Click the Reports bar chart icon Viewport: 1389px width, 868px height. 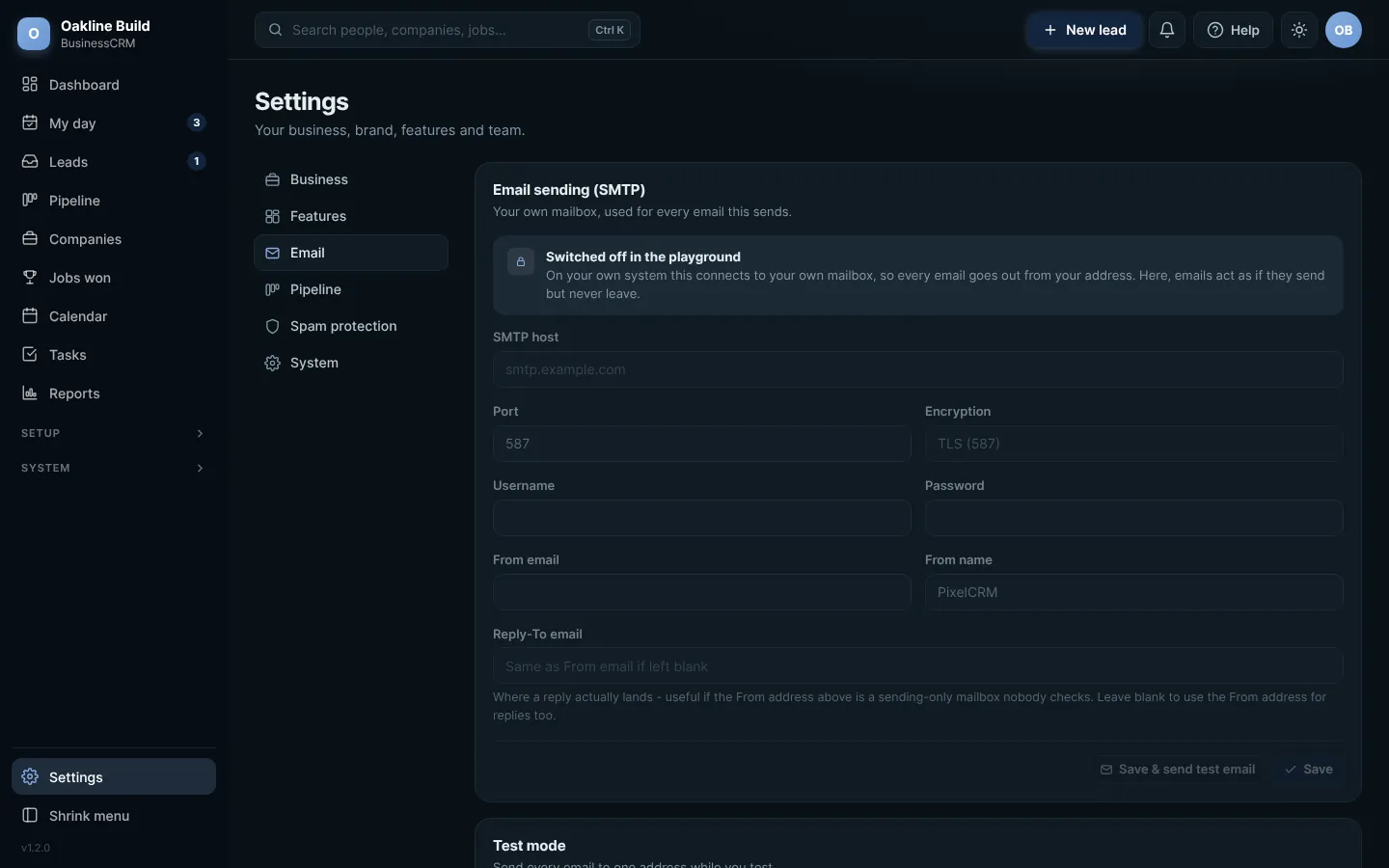click(x=30, y=393)
